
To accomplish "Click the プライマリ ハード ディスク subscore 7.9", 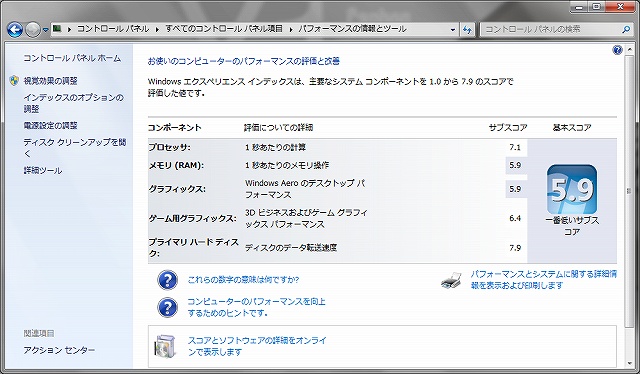I will [515, 248].
